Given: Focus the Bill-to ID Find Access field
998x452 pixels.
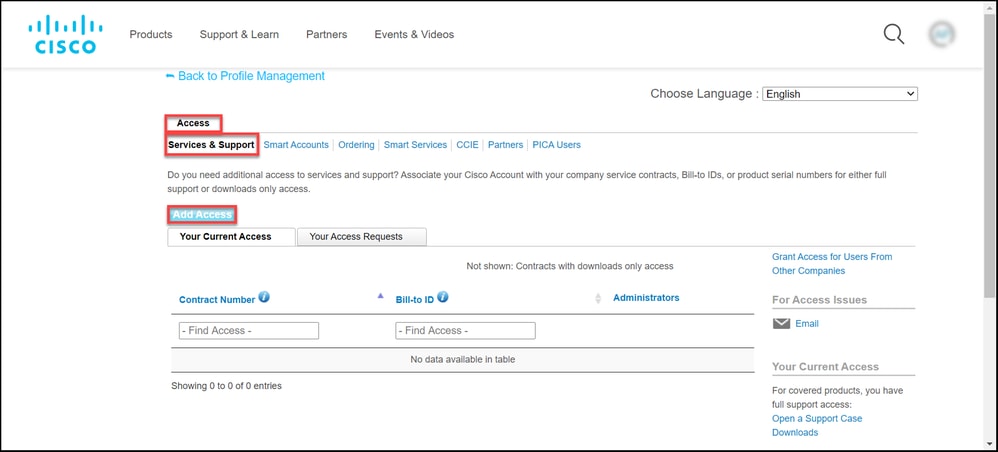Looking at the screenshot, I should click(465, 330).
